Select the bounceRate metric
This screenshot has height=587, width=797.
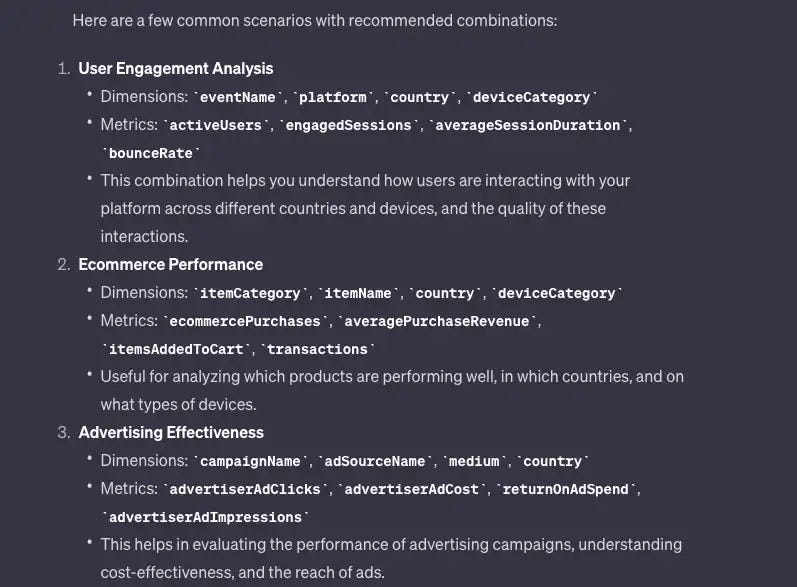[x=150, y=153]
